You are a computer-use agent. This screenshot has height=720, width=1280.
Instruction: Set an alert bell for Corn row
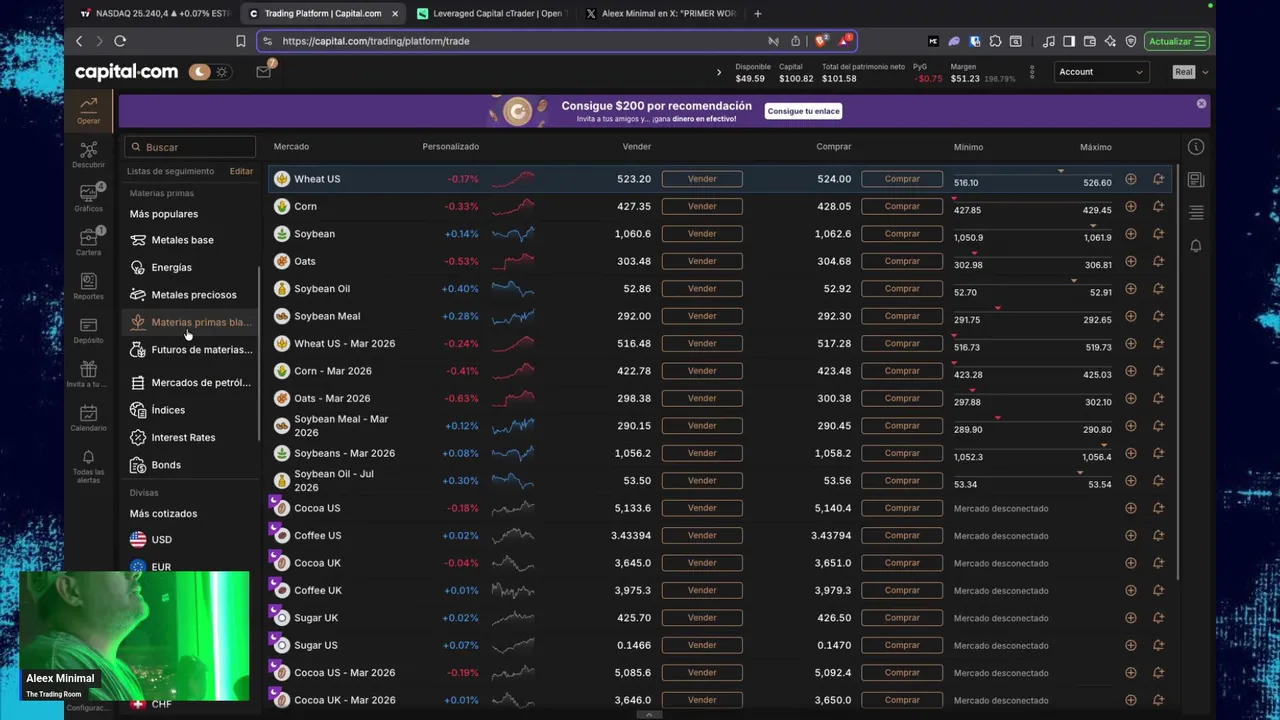(x=1158, y=206)
